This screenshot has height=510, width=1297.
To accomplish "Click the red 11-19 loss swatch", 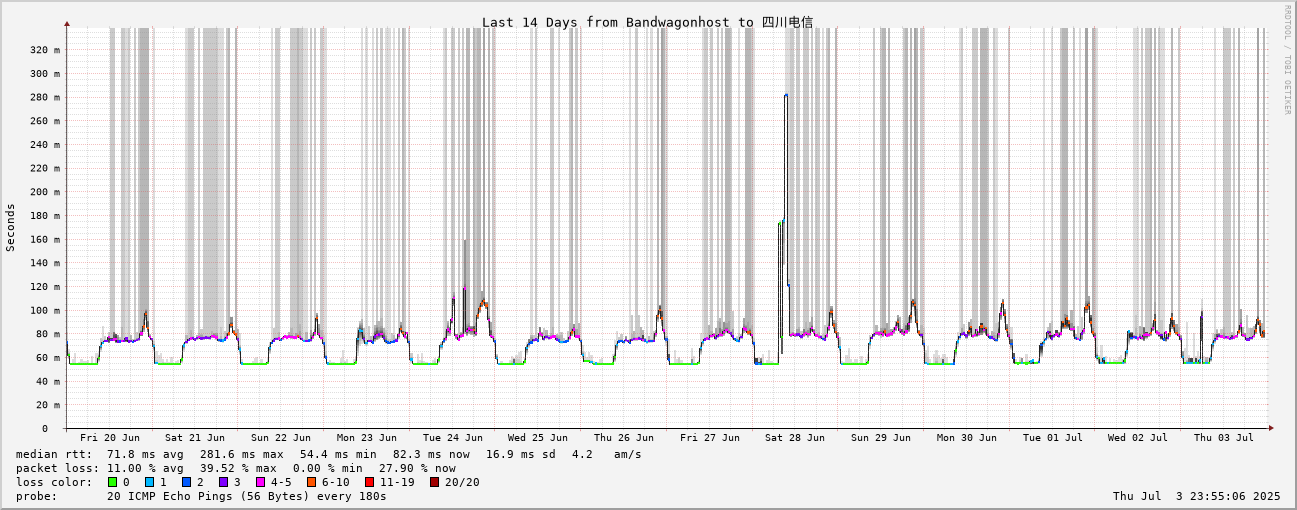I will [x=370, y=482].
